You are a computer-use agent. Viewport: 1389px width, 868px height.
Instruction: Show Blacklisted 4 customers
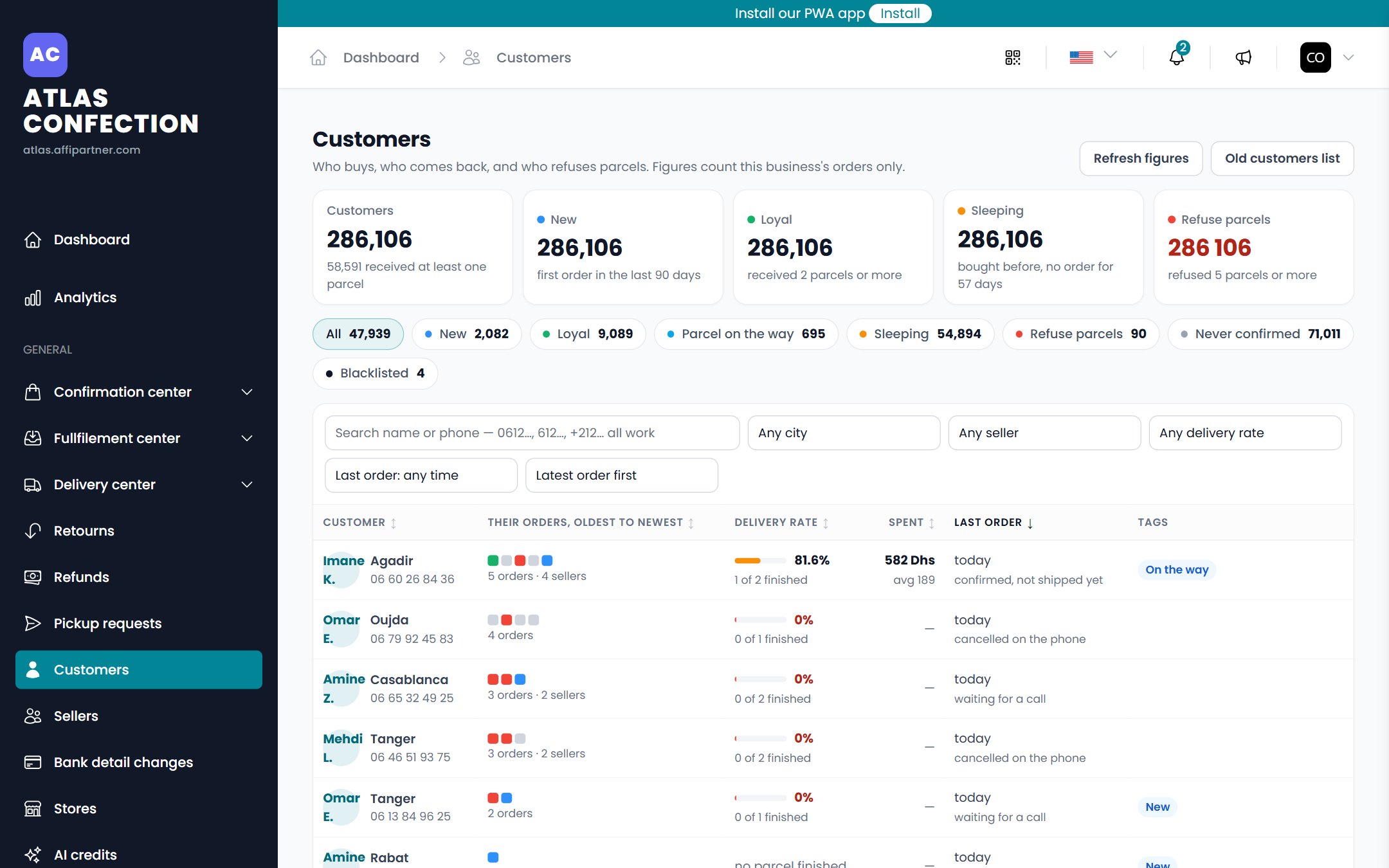(x=376, y=373)
